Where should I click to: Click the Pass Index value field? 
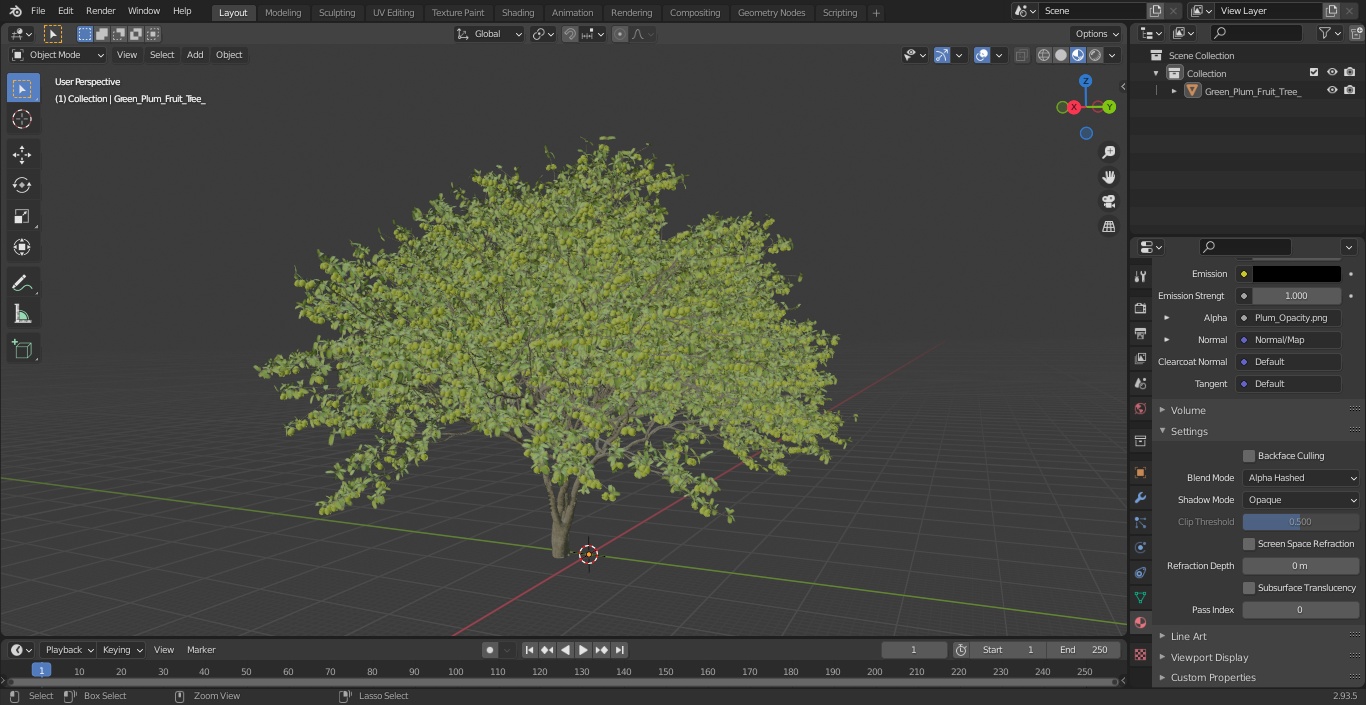pos(1301,610)
